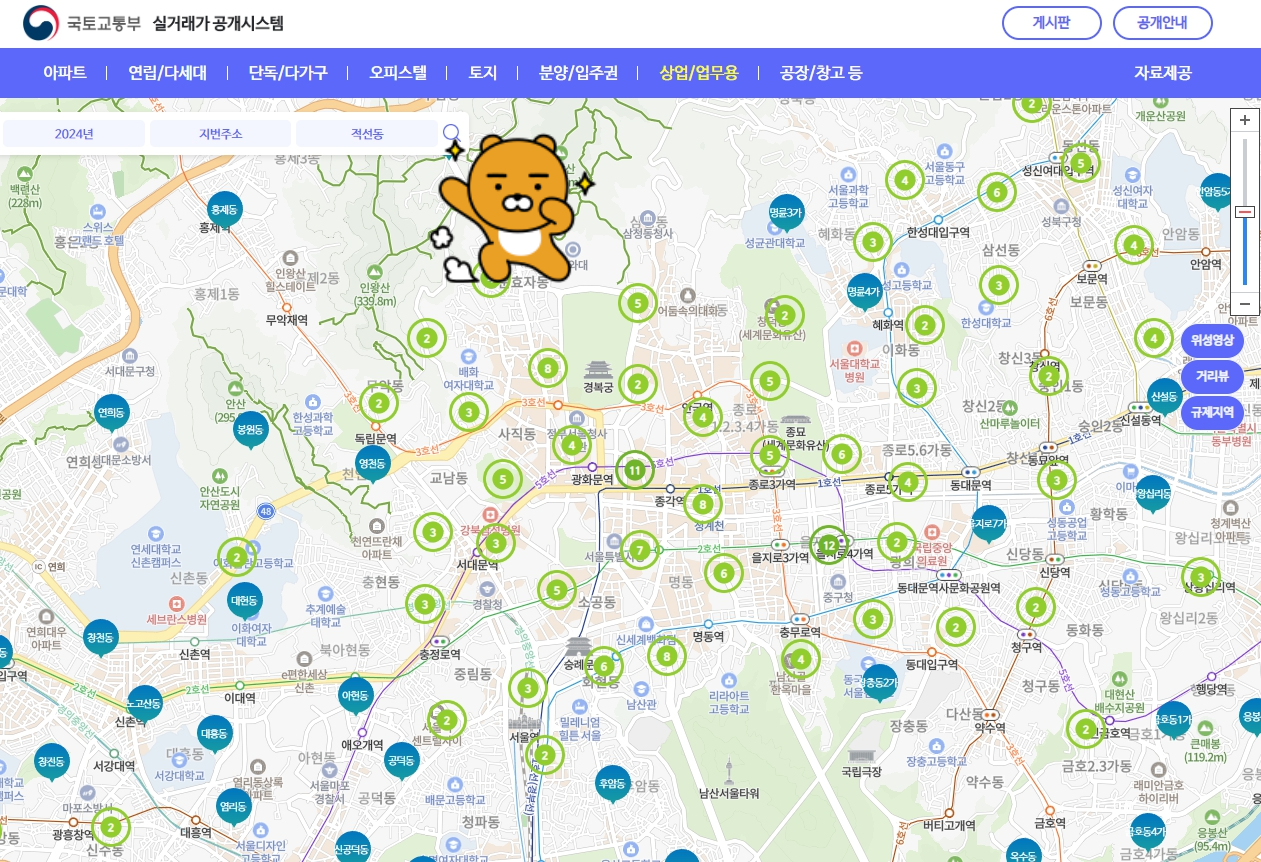
Task: Zoom out with the map minus button
Action: tap(1245, 303)
